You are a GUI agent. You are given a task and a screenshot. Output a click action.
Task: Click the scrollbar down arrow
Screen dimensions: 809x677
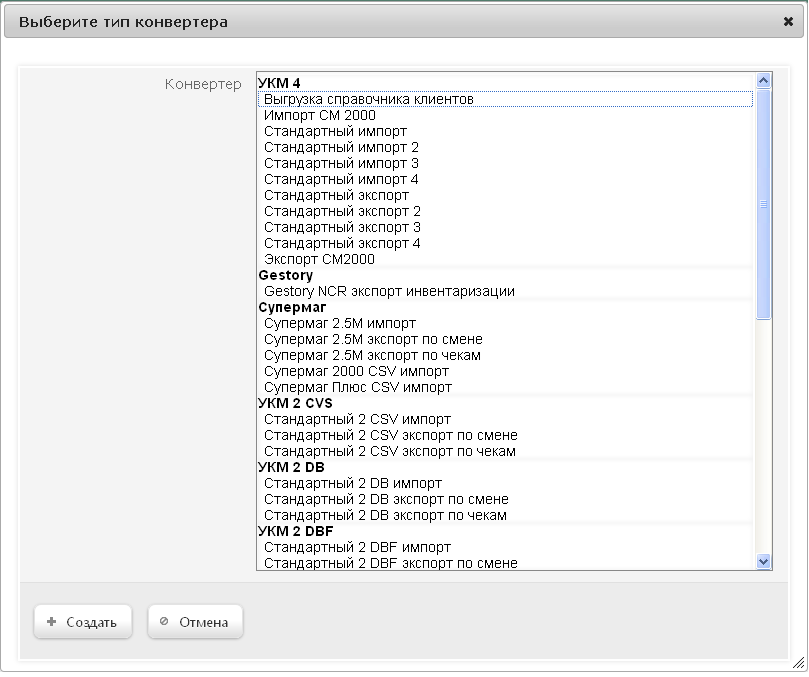tap(763, 561)
